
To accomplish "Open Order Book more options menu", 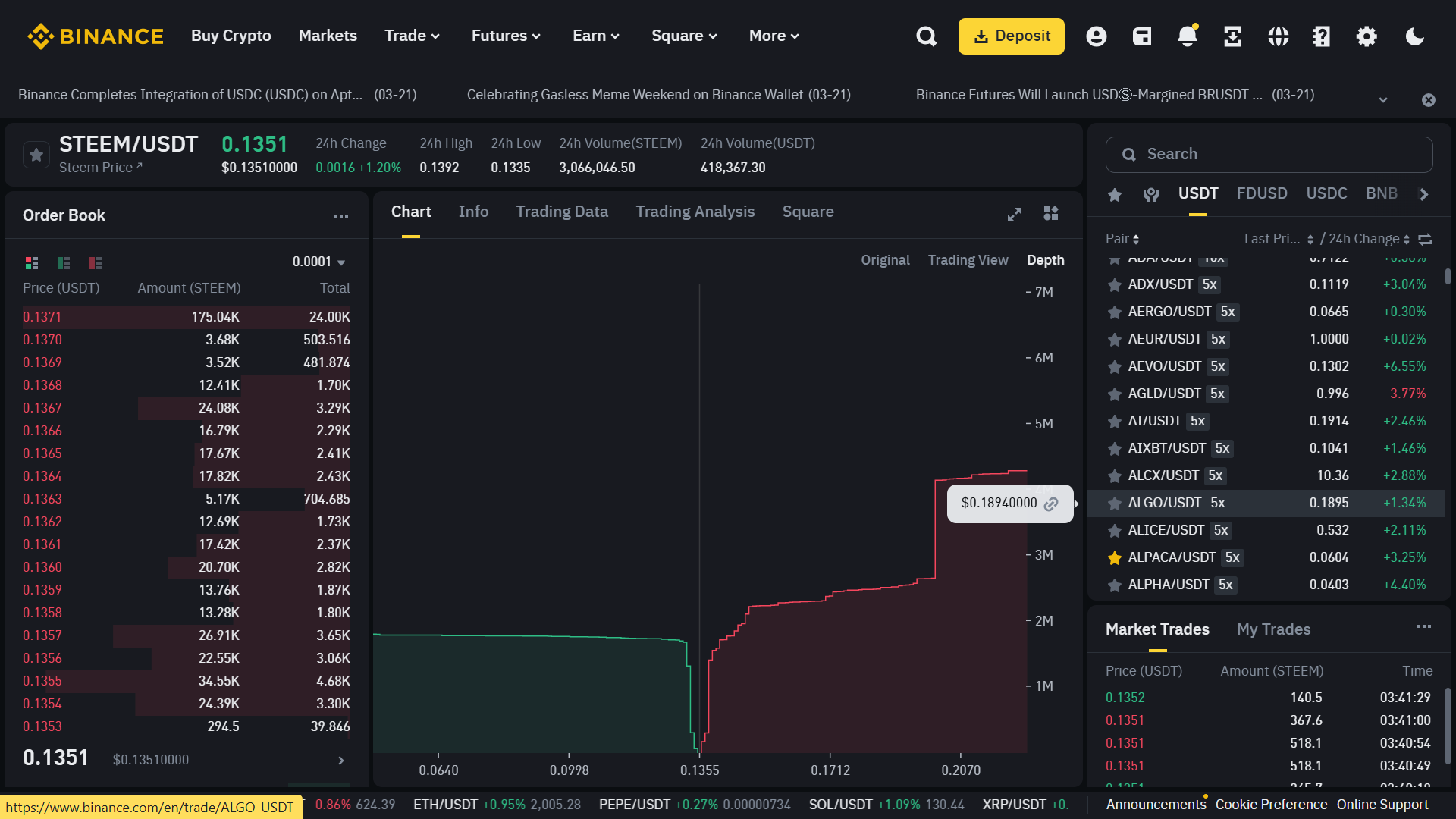I will point(341,216).
